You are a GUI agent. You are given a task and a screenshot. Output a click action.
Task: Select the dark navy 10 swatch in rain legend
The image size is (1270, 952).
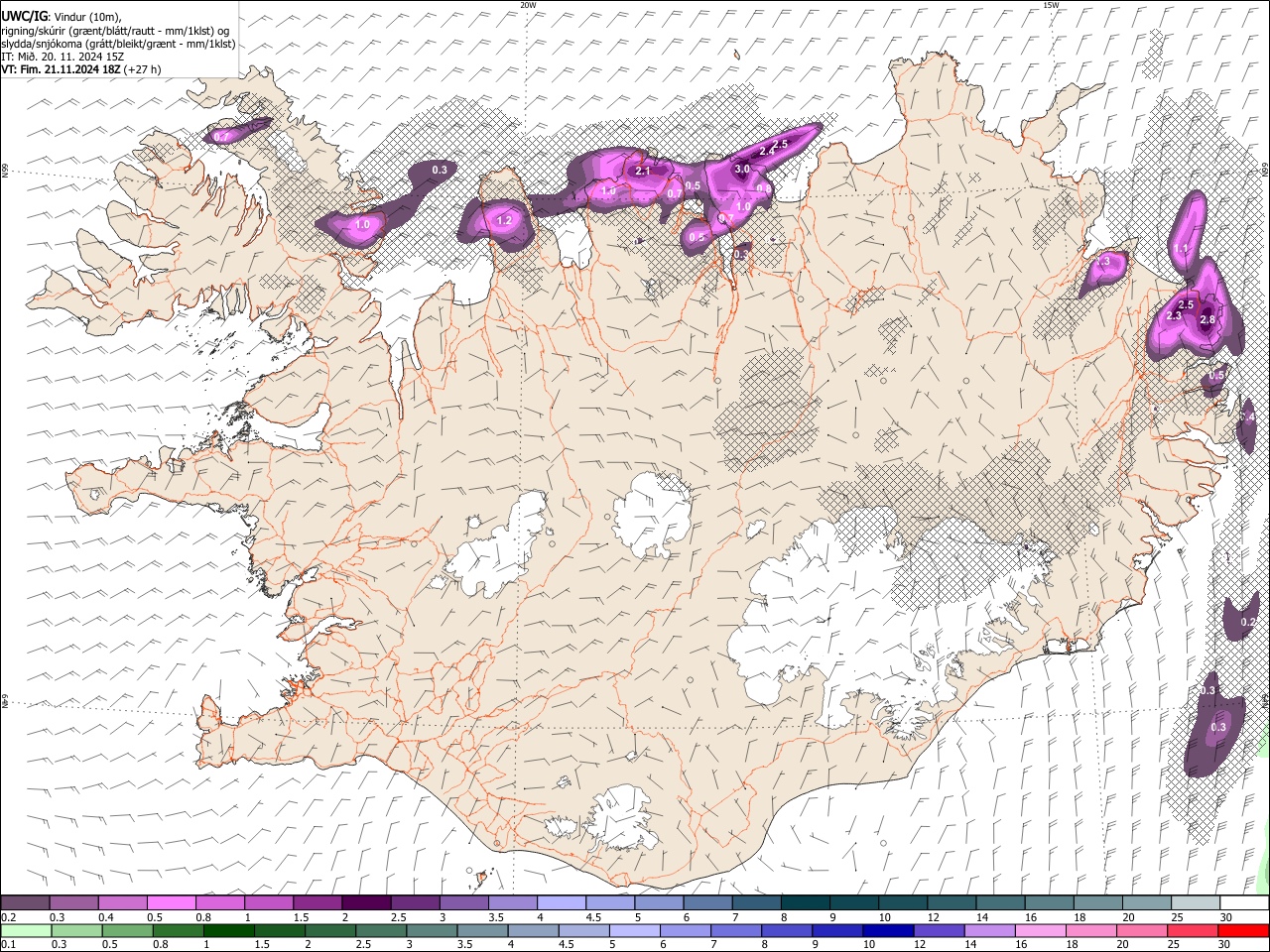point(889,930)
